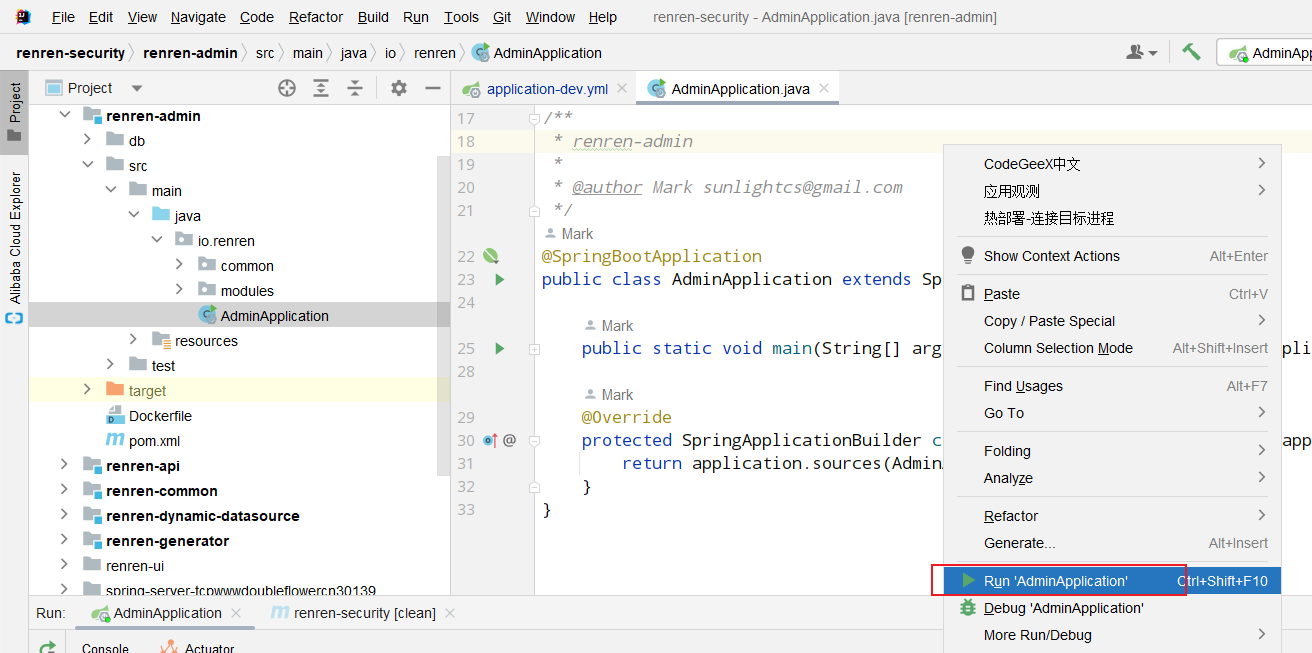
Task: Click renren-security breadcrumb
Action: 70,53
